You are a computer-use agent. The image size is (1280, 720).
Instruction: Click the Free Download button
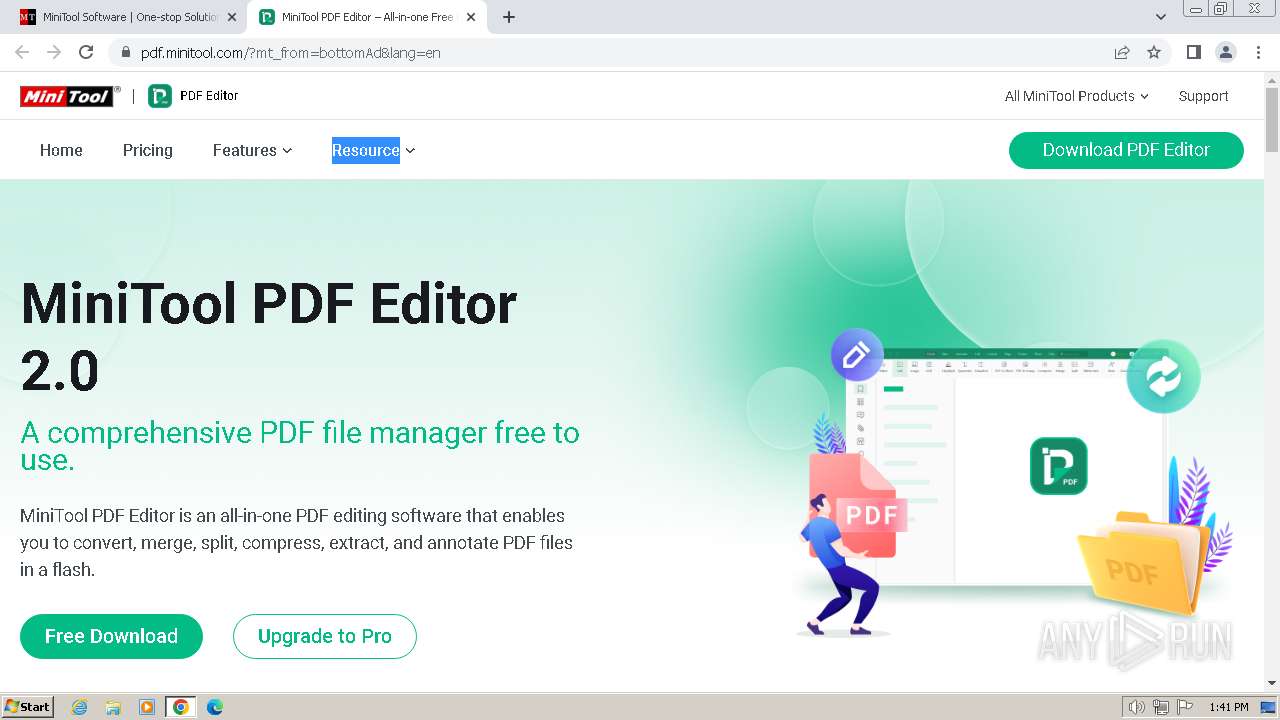[x=111, y=636]
